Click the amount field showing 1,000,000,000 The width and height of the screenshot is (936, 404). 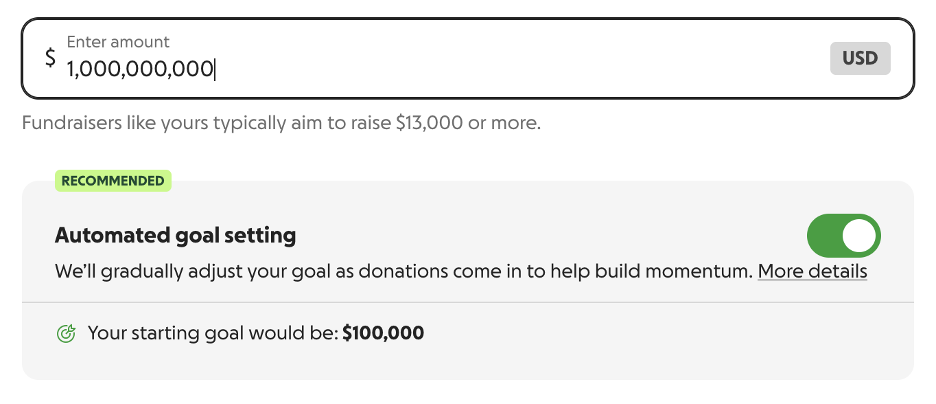[x=140, y=69]
